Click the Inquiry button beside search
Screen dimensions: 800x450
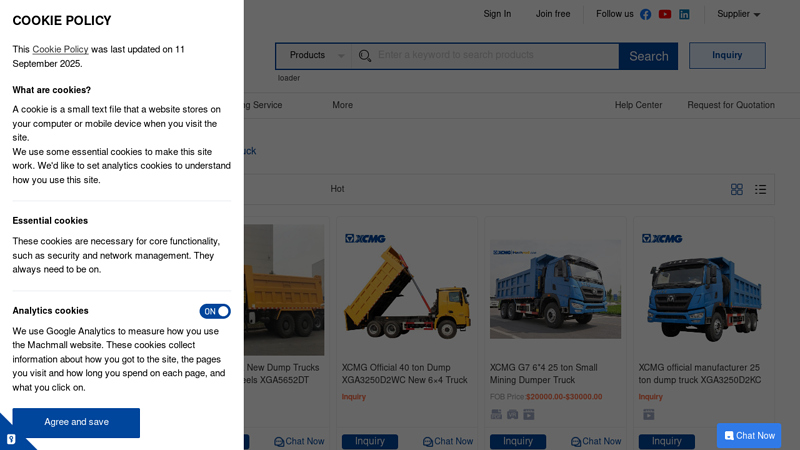coord(727,55)
